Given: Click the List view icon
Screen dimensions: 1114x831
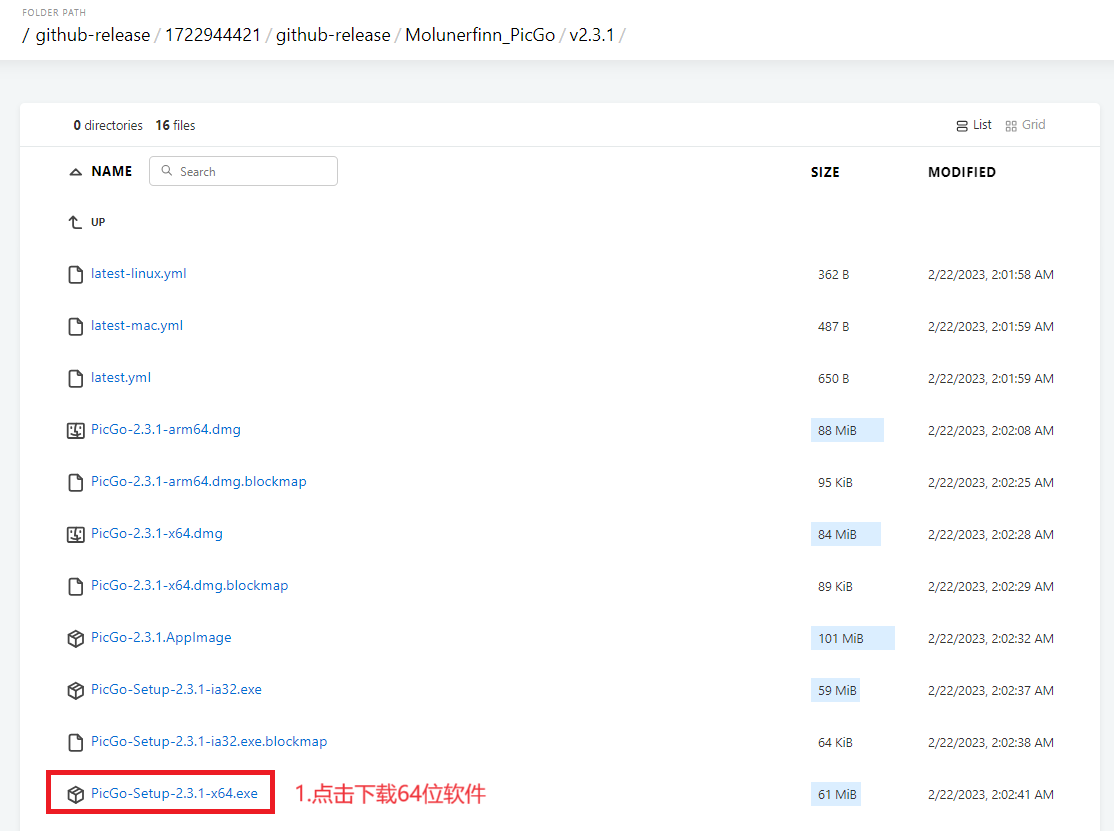Looking at the screenshot, I should click(x=962, y=126).
